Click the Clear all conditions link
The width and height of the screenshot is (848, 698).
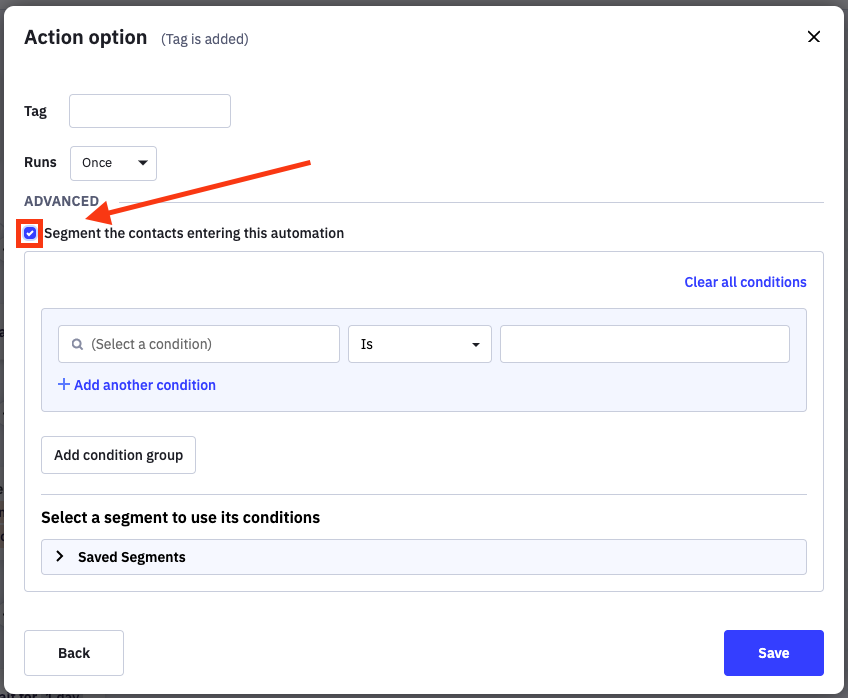[x=745, y=282]
